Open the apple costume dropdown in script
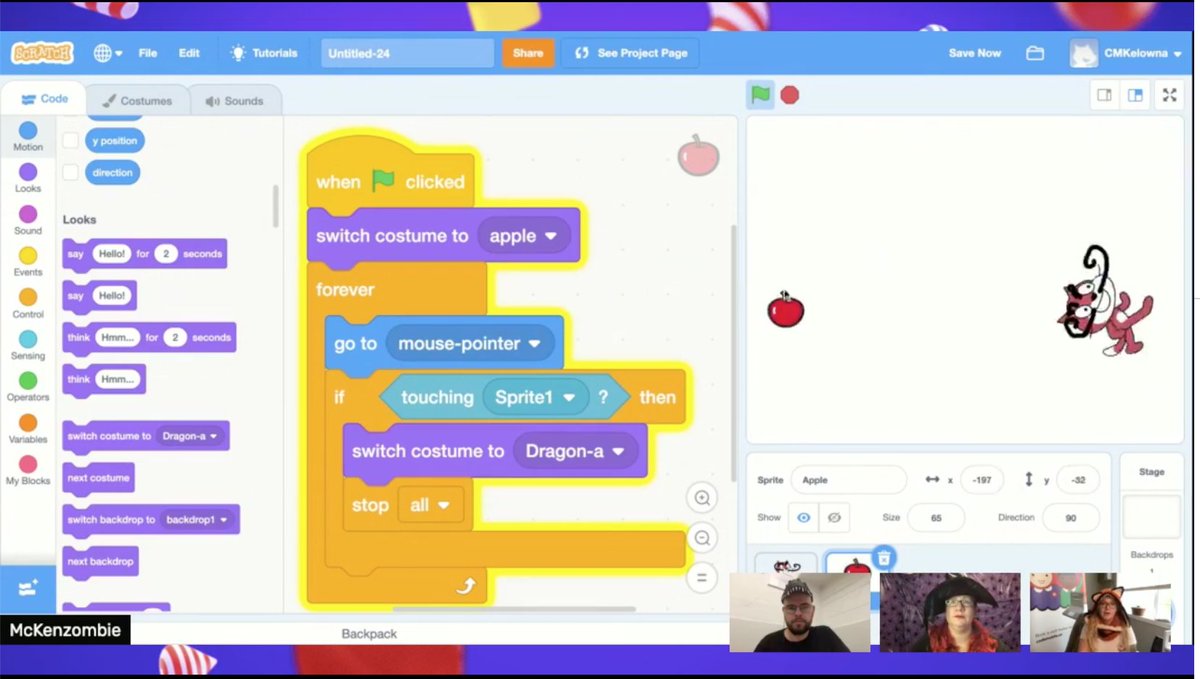Viewport: 1200px width, 679px height. pos(524,237)
